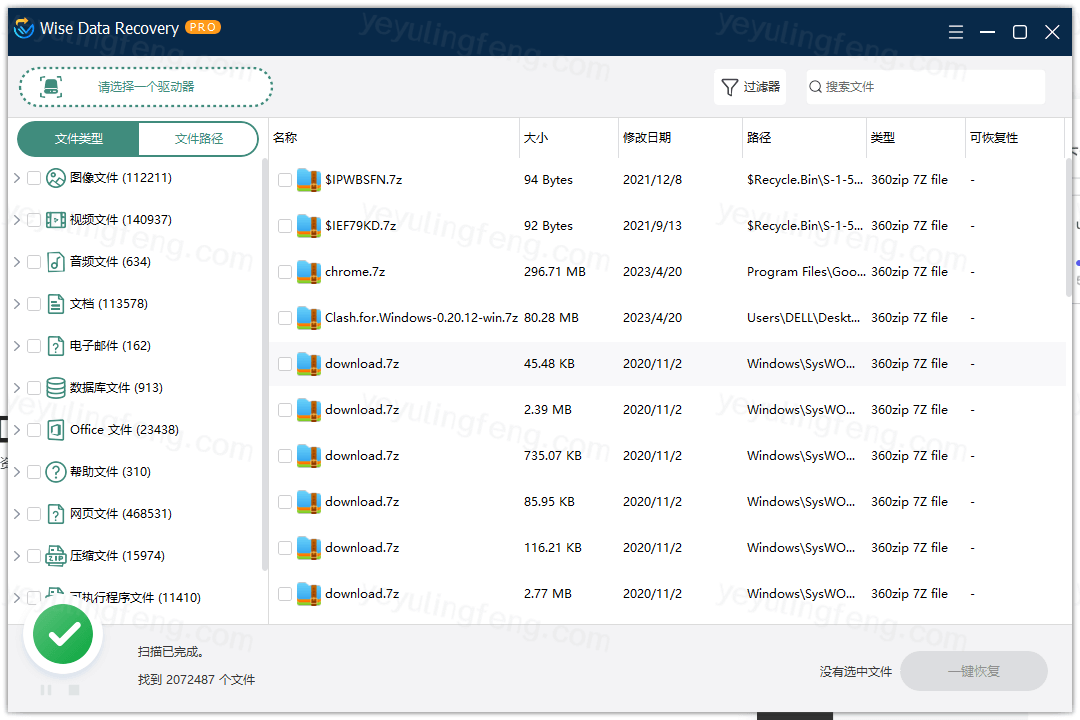Image resolution: width=1080 pixels, height=720 pixels.
Task: Click the 296.71 MB size cell
Action: (554, 272)
